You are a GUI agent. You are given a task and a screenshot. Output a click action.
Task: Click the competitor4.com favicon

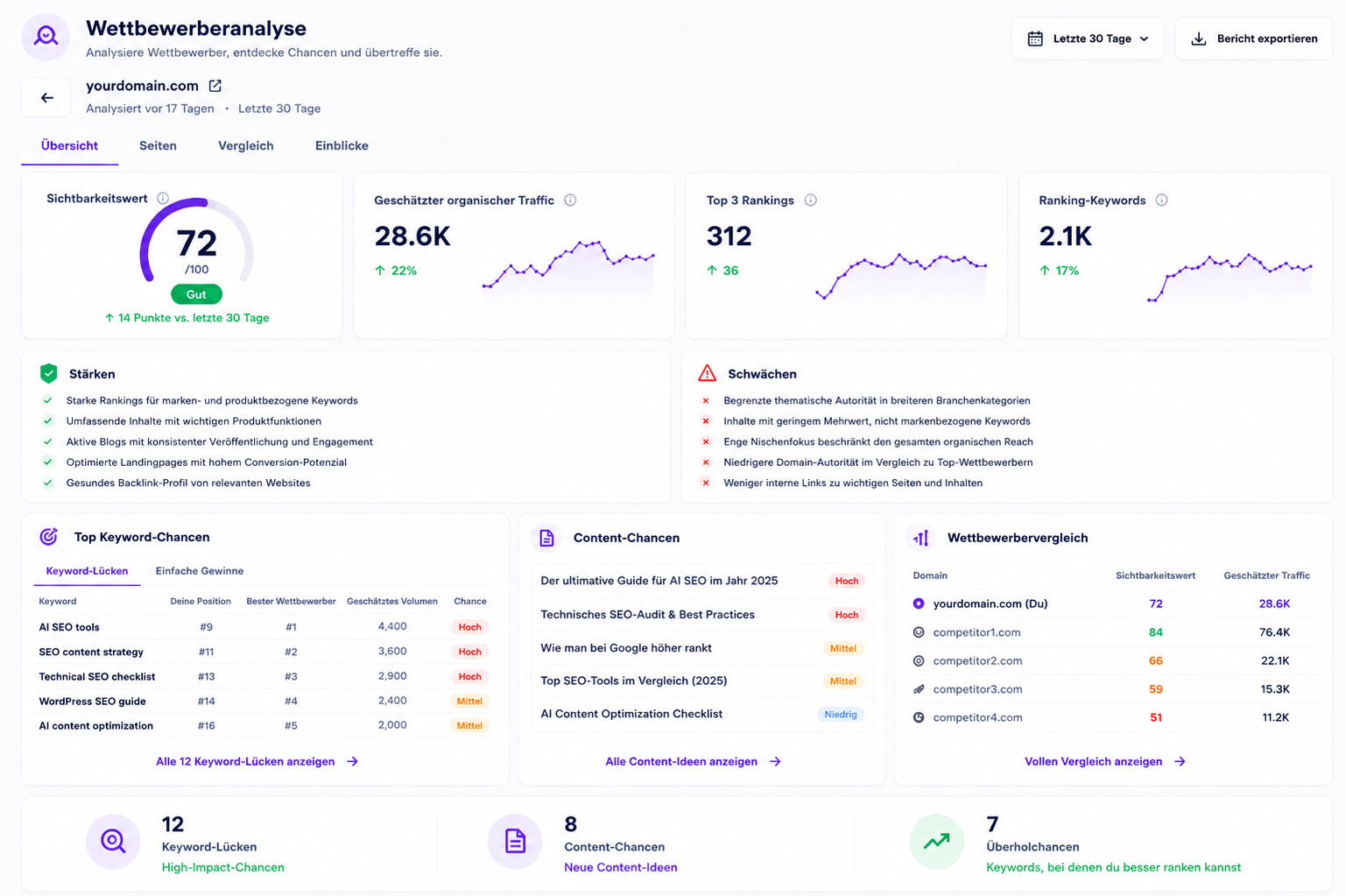coord(919,717)
